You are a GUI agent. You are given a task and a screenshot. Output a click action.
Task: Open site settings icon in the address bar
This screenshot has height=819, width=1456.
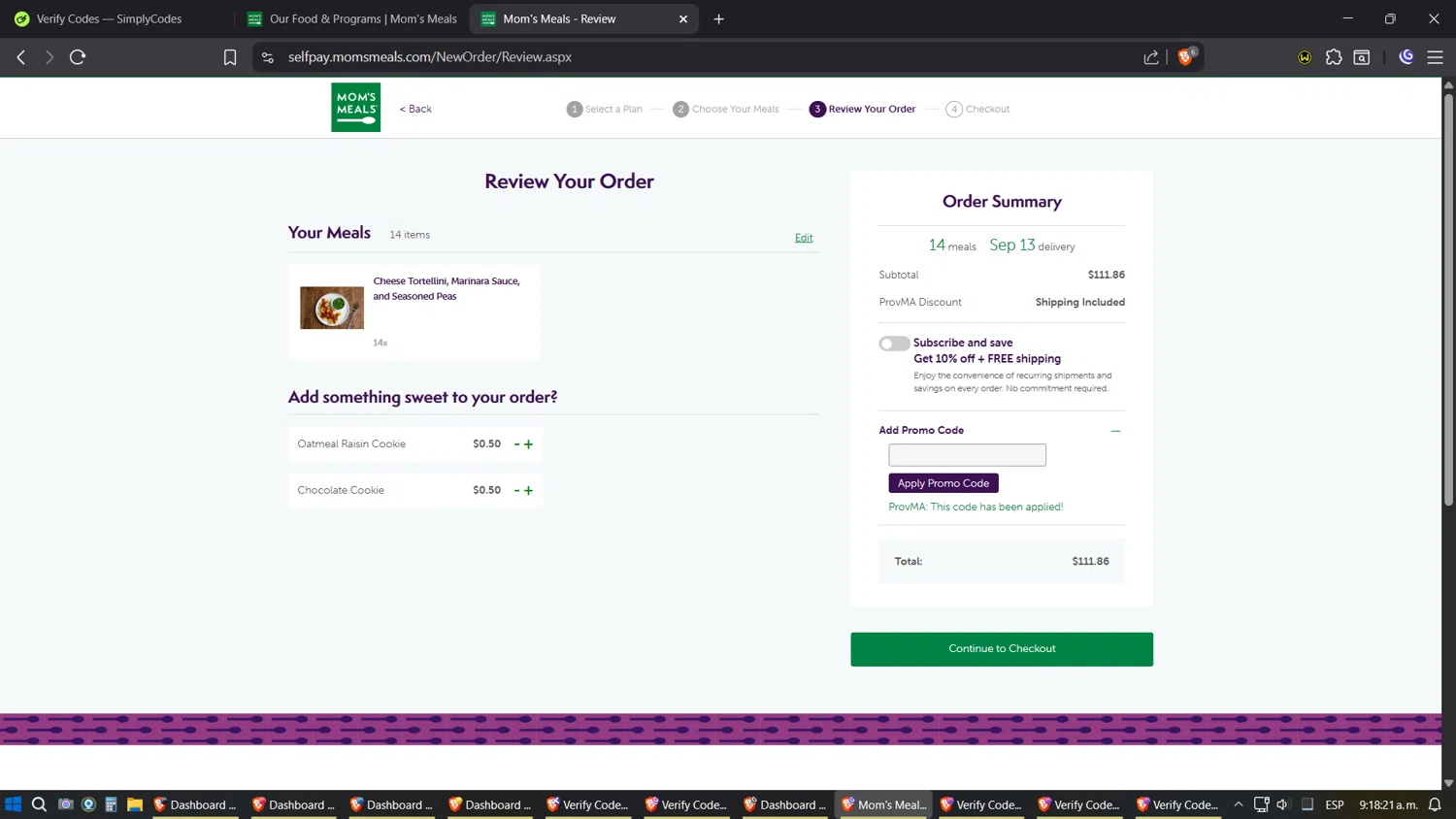268,57
